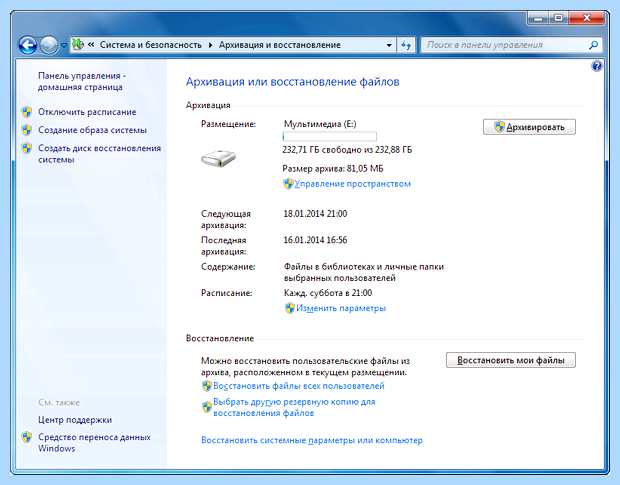Image resolution: width=620 pixels, height=485 pixels.
Task: Click next backup date "18.01.2014 21:00"
Action: coord(315,214)
